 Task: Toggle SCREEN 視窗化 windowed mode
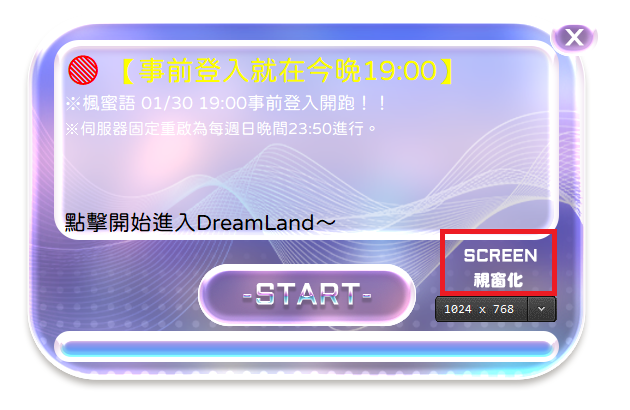499,262
